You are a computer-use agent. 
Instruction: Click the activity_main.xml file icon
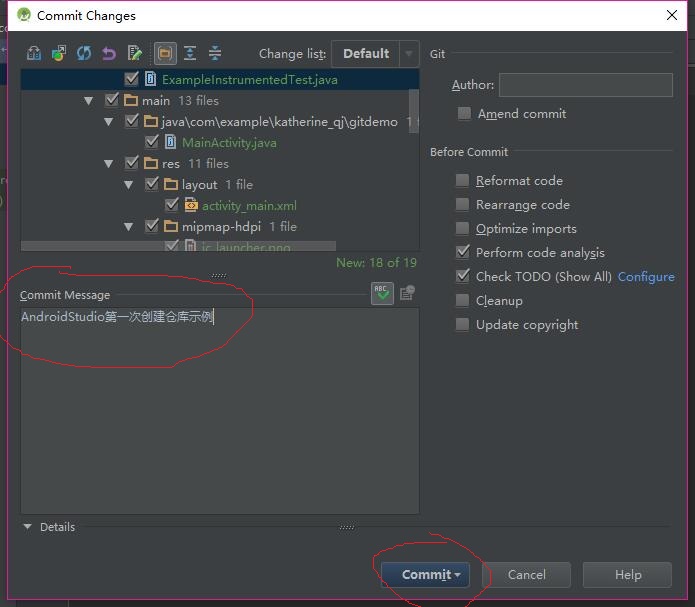point(191,205)
